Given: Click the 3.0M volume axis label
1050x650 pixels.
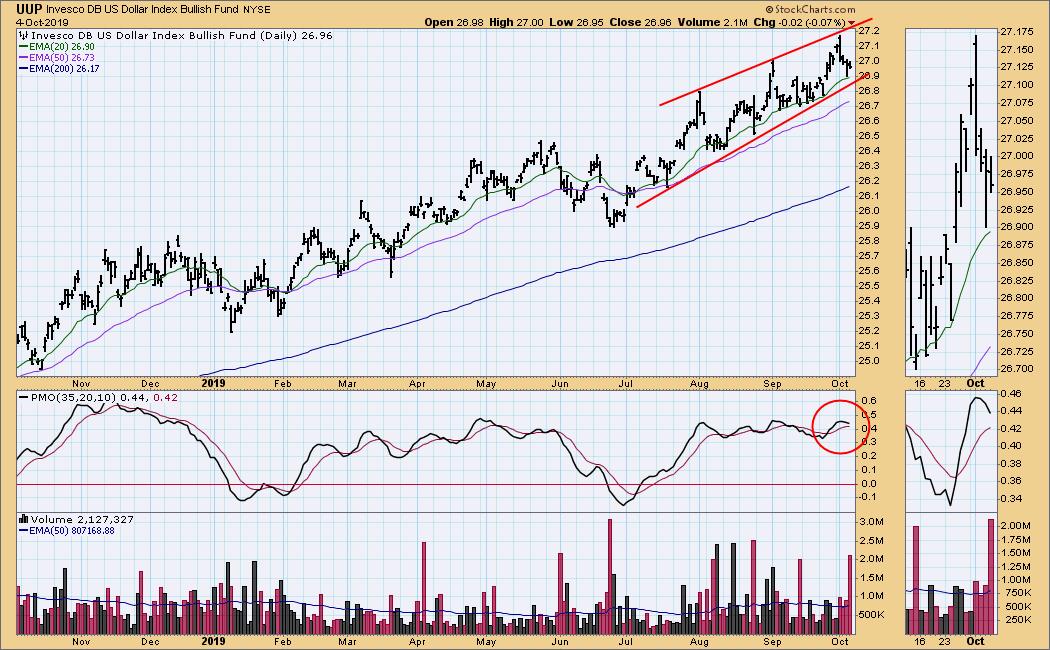Looking at the screenshot, I should (871, 521).
